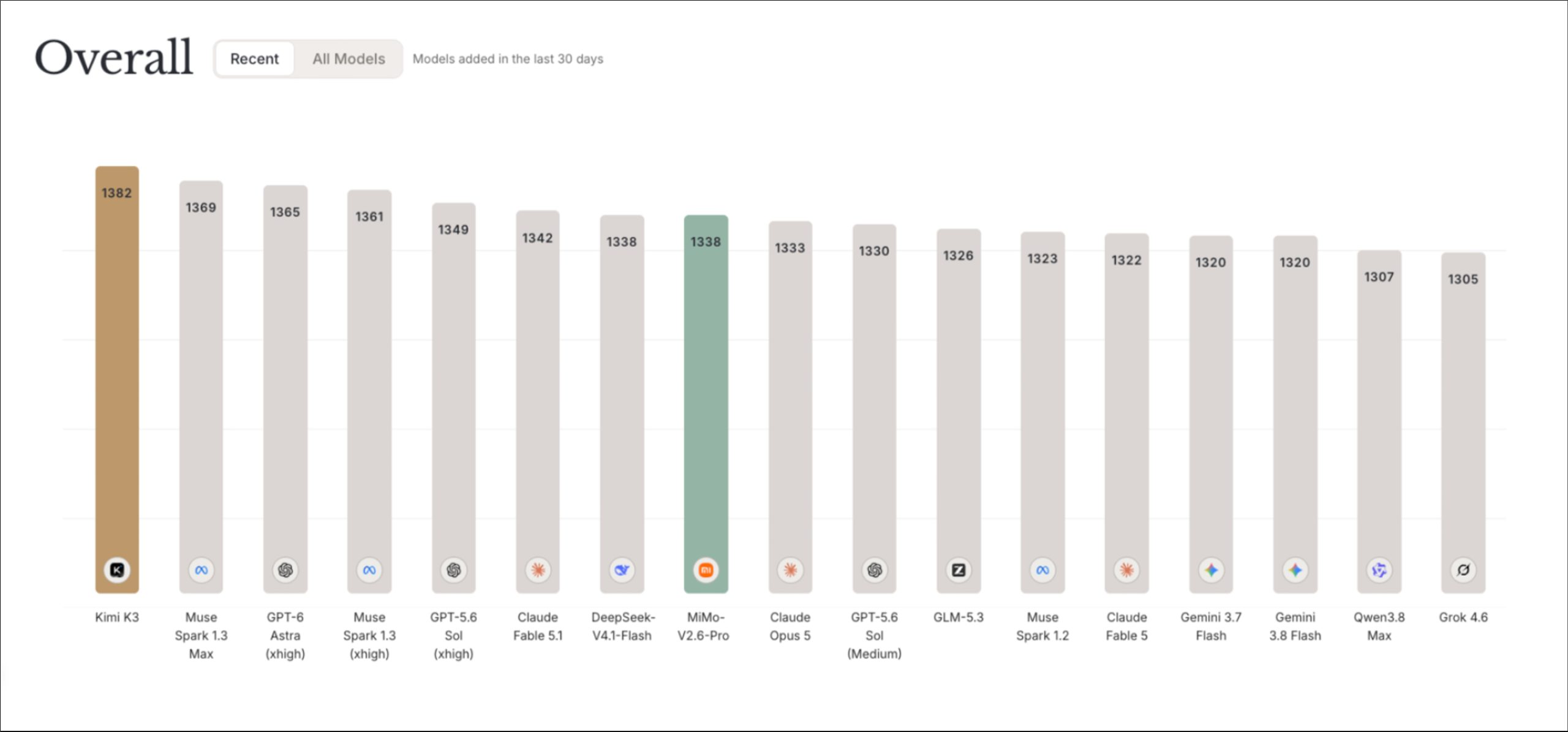Switch to the Recent tab

(254, 59)
